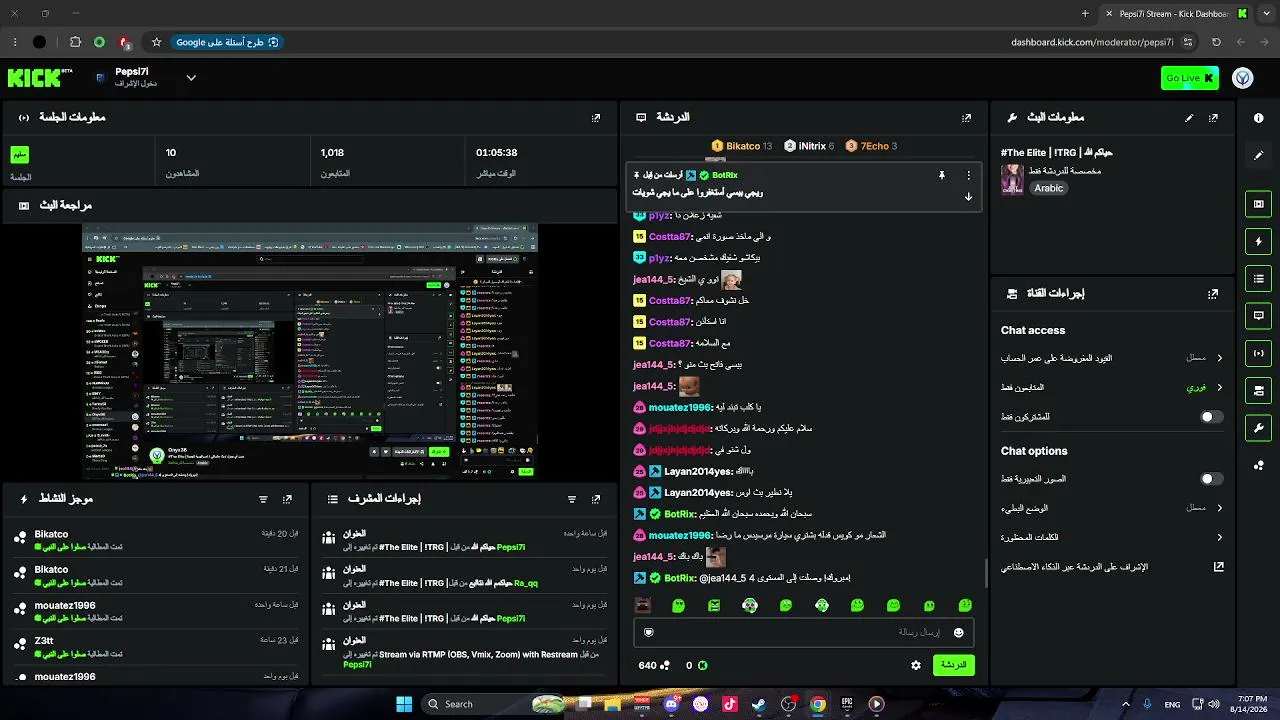
Task: Expand slow mode (الوضع البطيء) setting
Action: (x=1112, y=508)
